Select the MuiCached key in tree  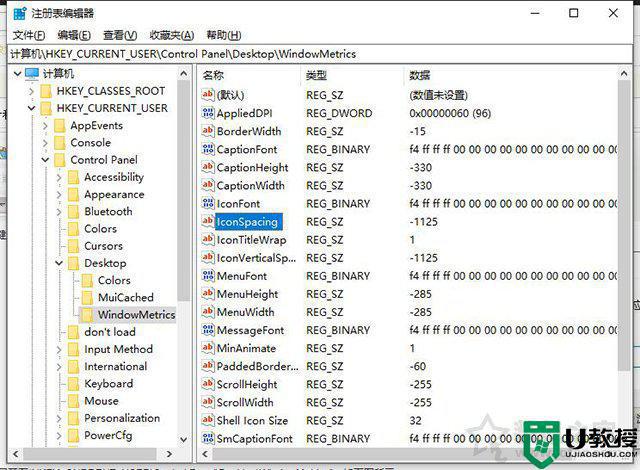126,297
